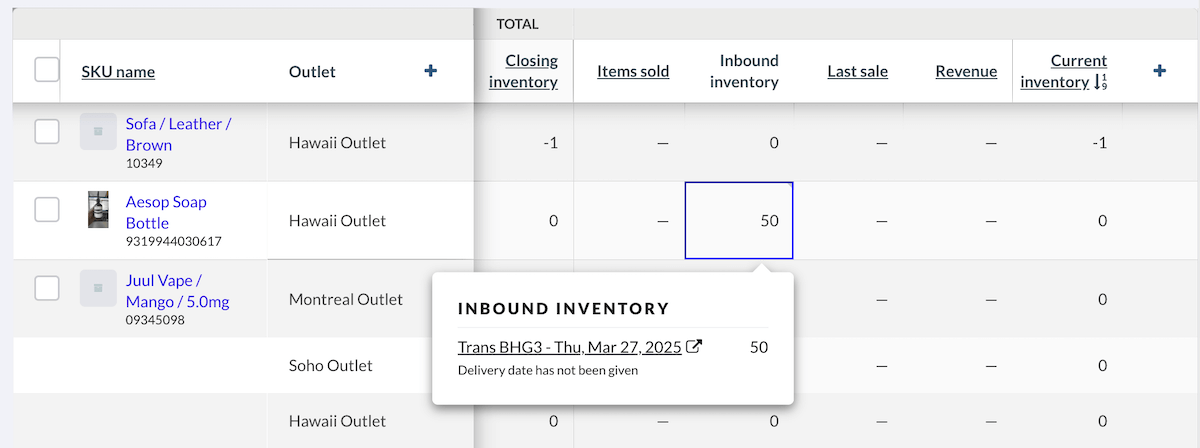
Task: Open the Trans BHG3 transfer link
Action: pyautogui.click(x=569, y=347)
